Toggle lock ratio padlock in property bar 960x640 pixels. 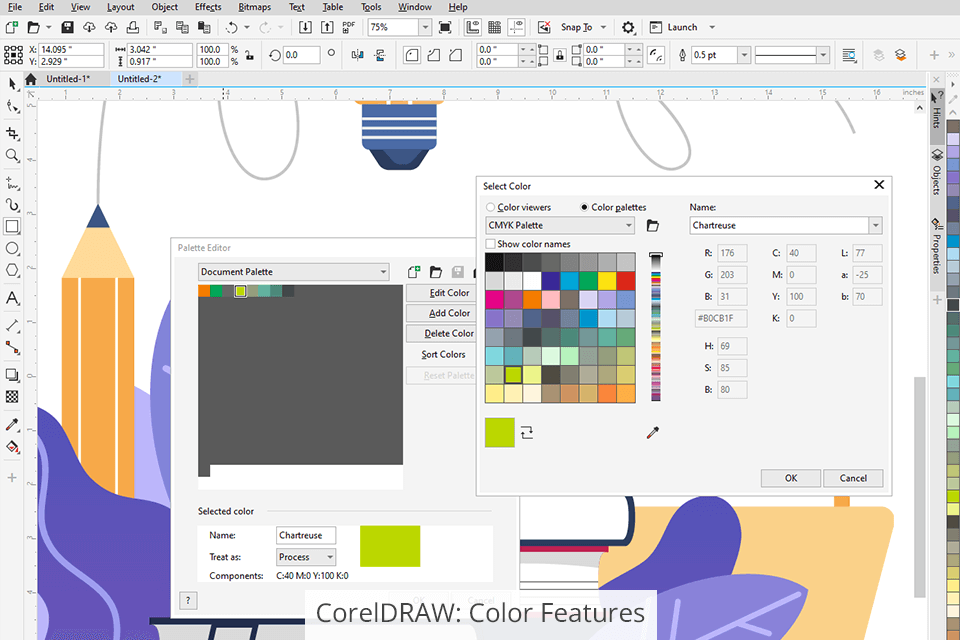[x=250, y=55]
